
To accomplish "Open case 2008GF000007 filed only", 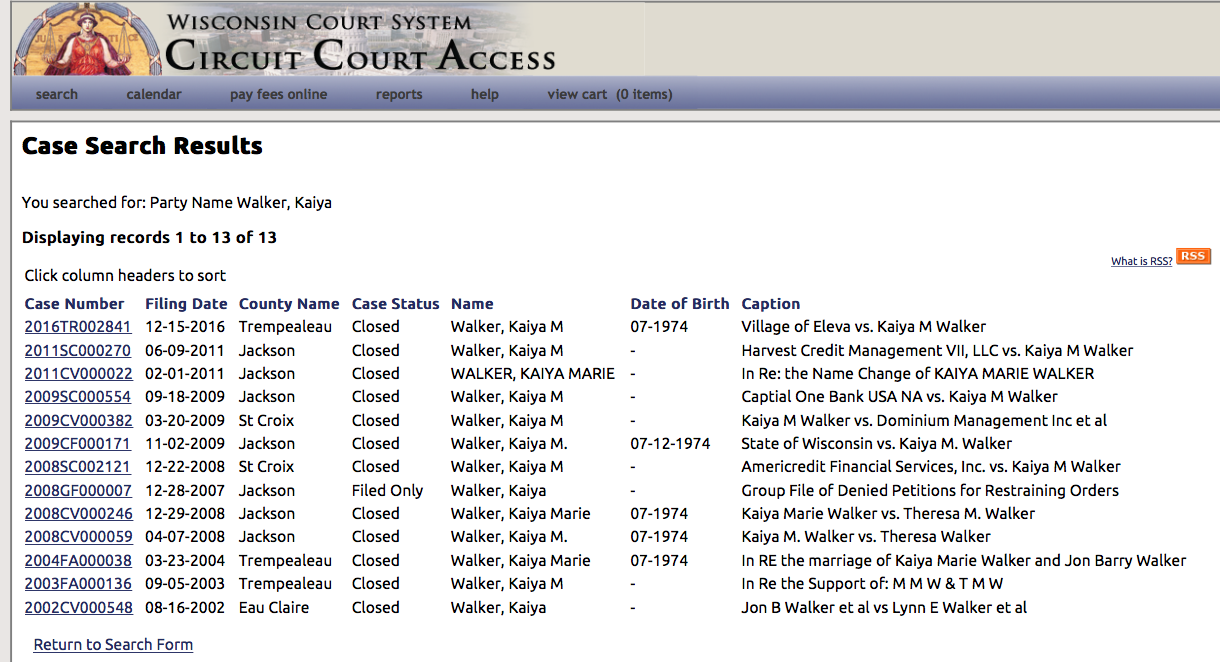I will click(78, 491).
